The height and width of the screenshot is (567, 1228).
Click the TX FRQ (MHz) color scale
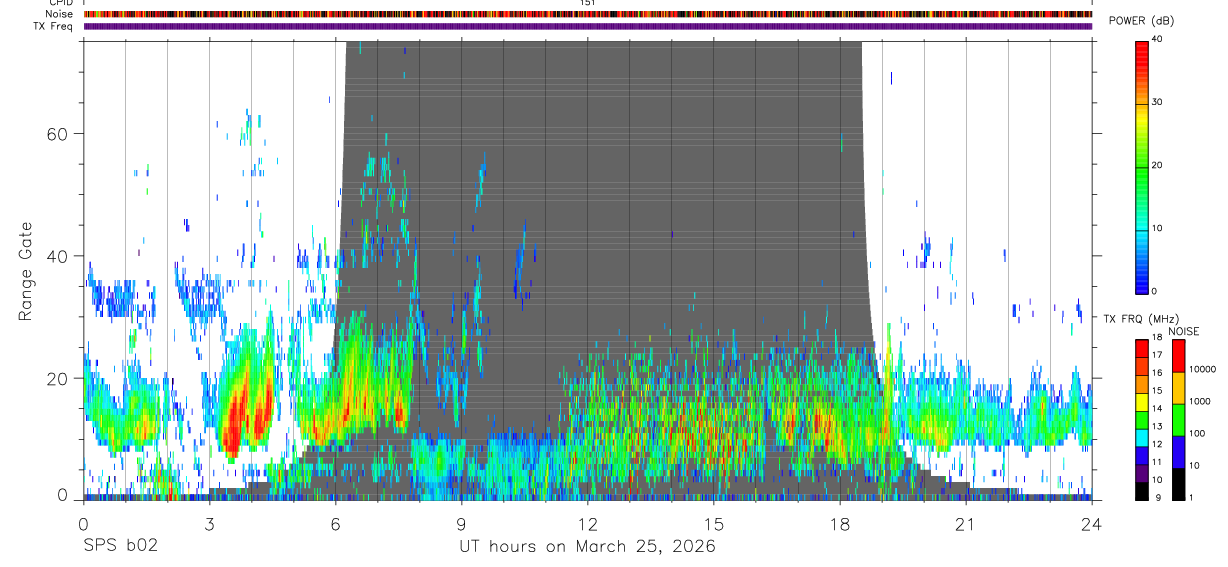pyautogui.click(x=1142, y=420)
